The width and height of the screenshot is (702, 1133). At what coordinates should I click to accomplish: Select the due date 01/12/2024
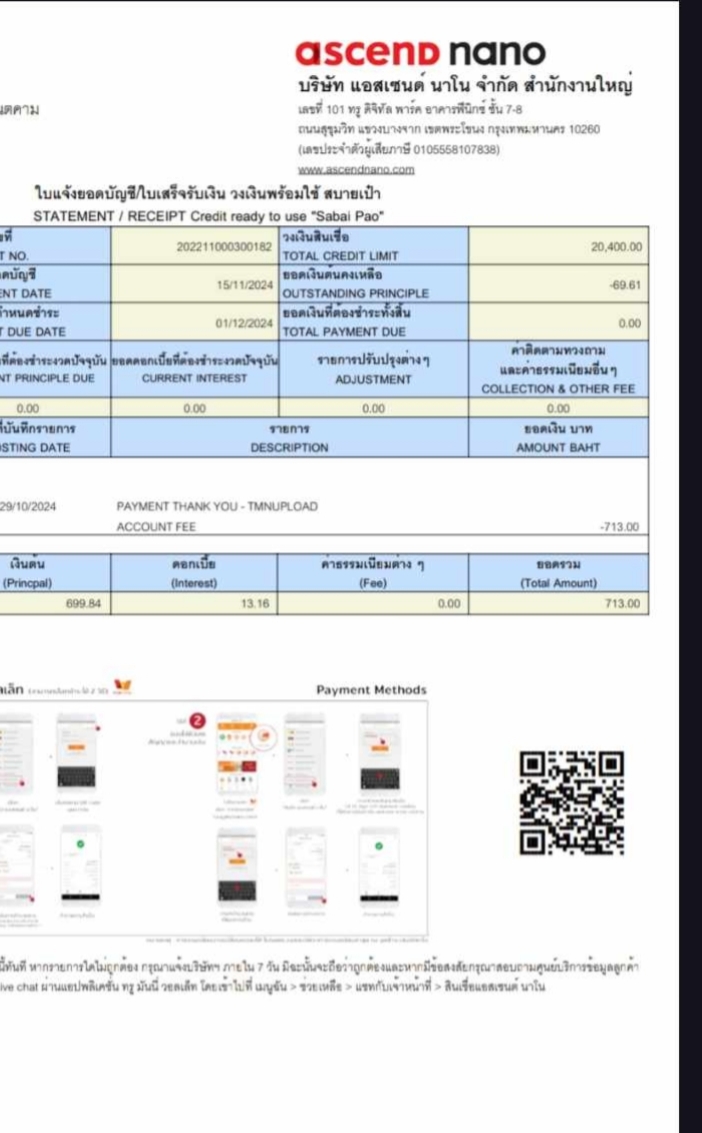[x=245, y=323]
